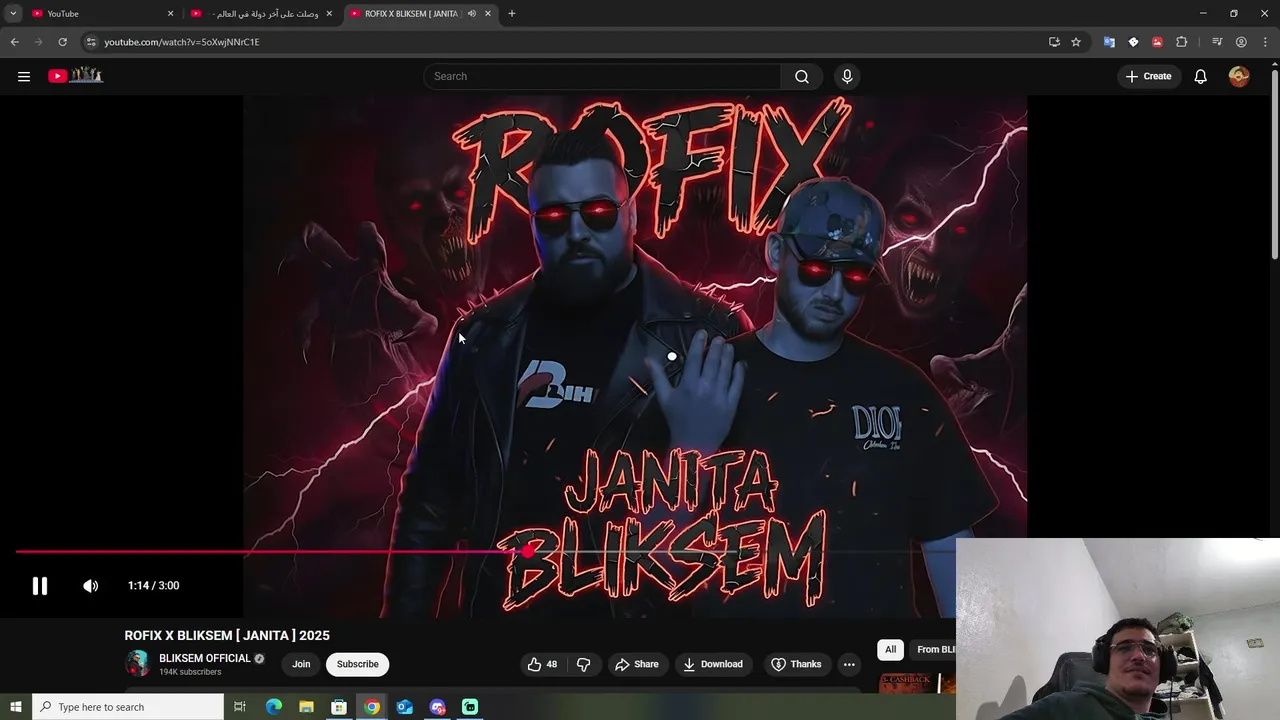The width and height of the screenshot is (1280, 720).
Task: Open the tab search dropdown arrow
Action: tap(13, 13)
